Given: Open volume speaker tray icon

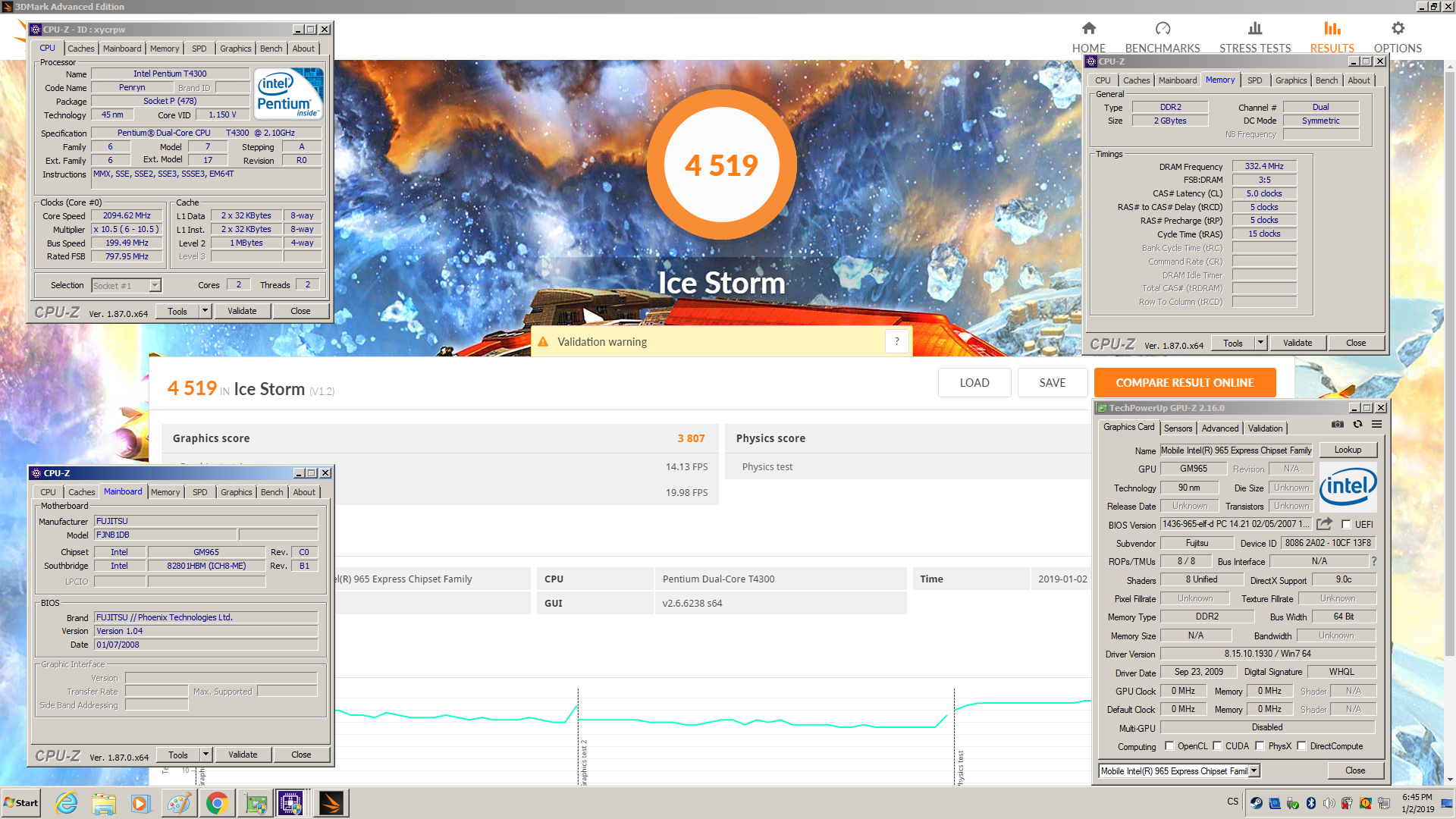Looking at the screenshot, I should (x=1329, y=803).
